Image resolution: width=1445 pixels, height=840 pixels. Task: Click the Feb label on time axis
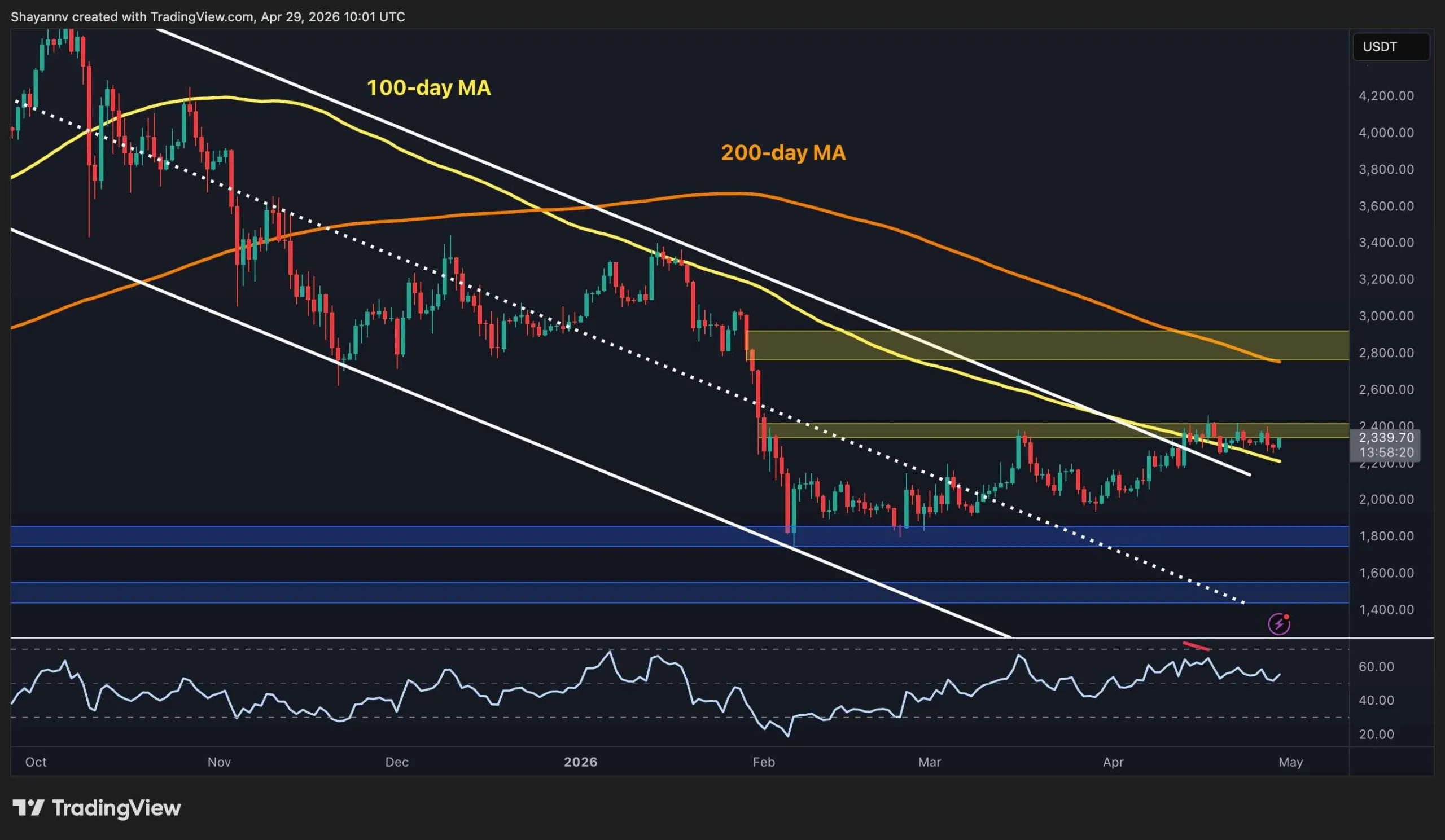tap(763, 762)
